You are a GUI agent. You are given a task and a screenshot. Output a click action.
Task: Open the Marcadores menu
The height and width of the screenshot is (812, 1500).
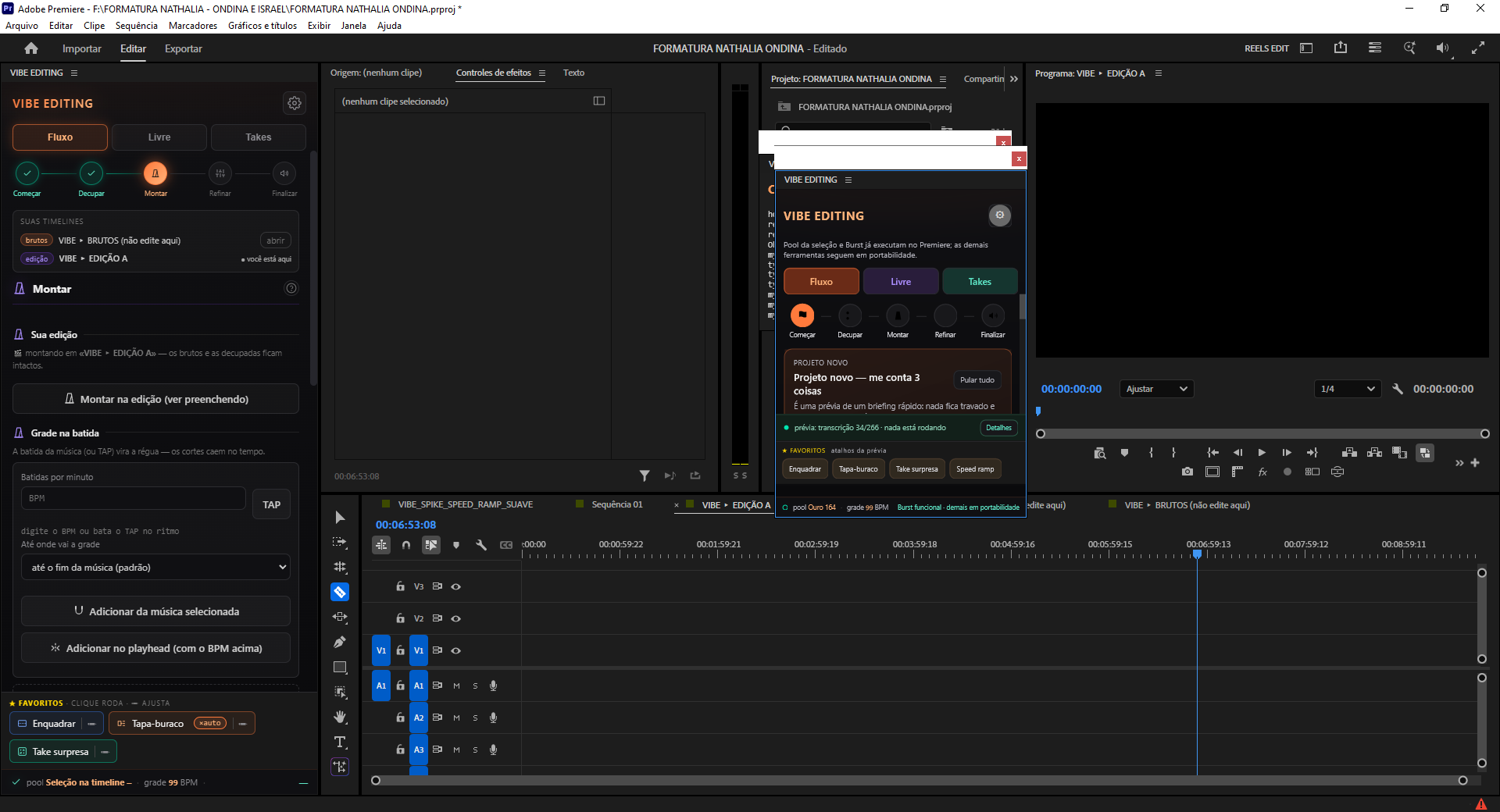[x=193, y=26]
